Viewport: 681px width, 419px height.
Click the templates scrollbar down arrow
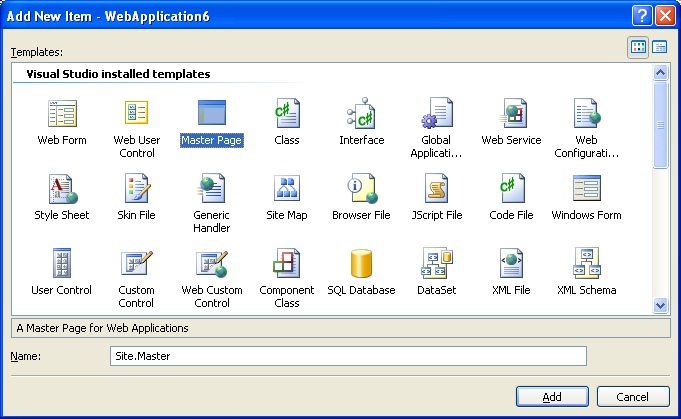(x=660, y=305)
